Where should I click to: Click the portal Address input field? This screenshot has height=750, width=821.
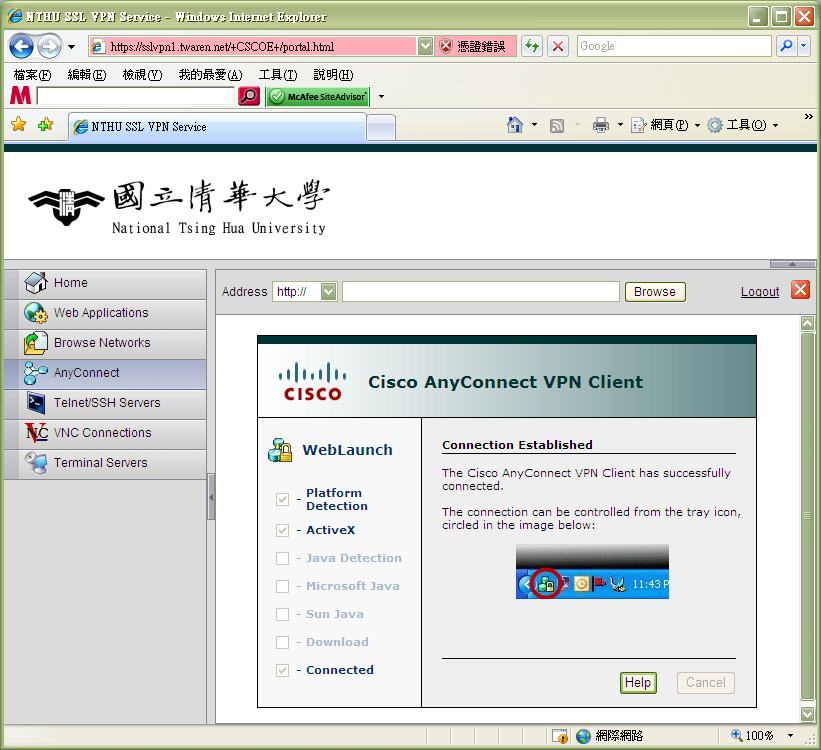click(480, 292)
